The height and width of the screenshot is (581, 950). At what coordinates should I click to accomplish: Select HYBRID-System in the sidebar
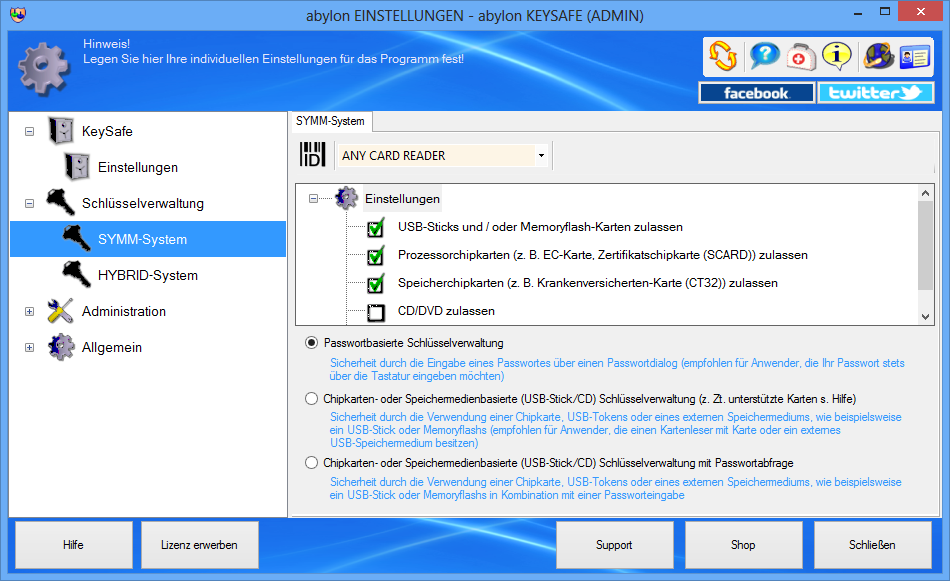pyautogui.click(x=147, y=275)
